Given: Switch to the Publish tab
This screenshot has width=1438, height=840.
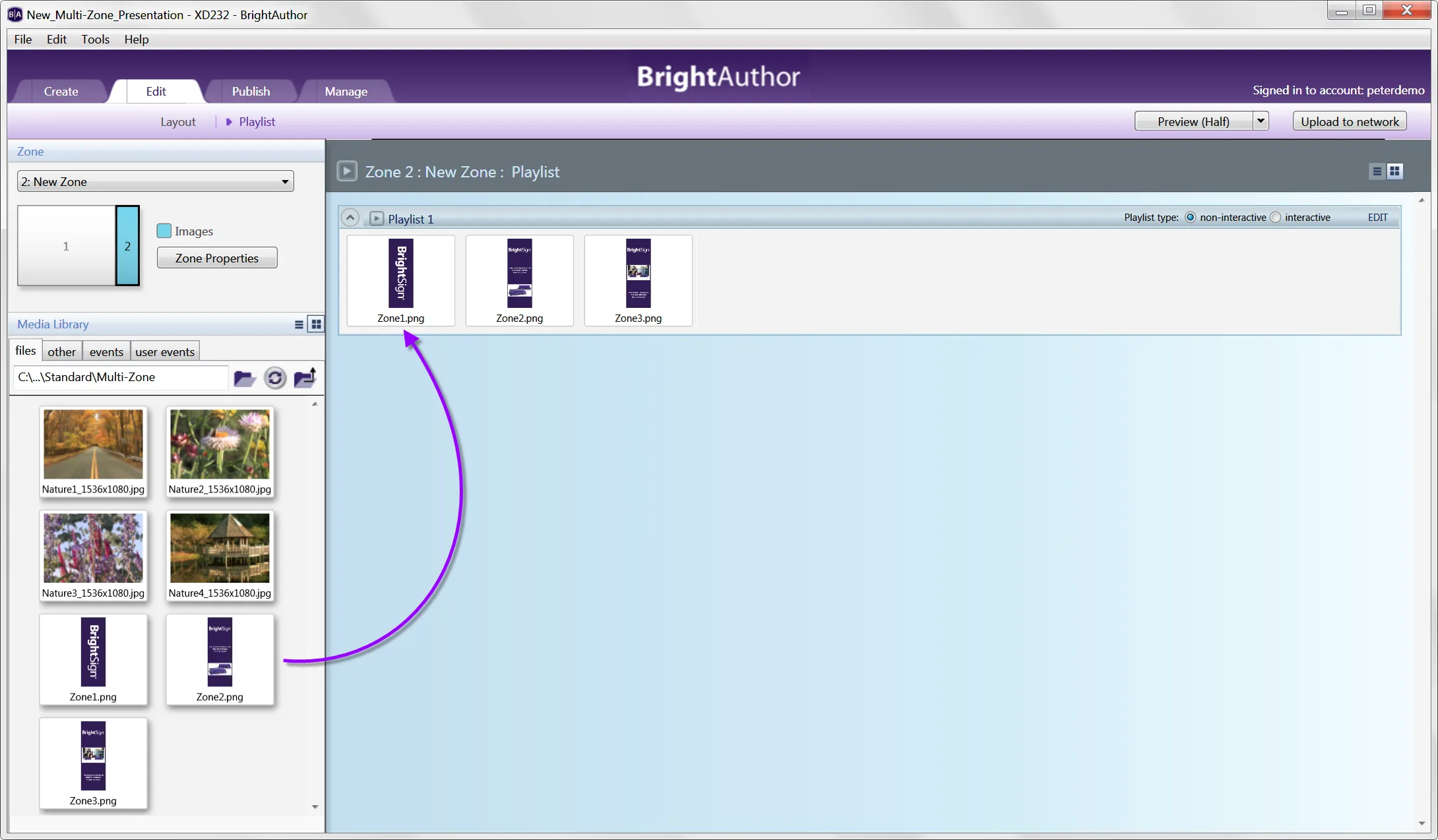Looking at the screenshot, I should click(251, 92).
